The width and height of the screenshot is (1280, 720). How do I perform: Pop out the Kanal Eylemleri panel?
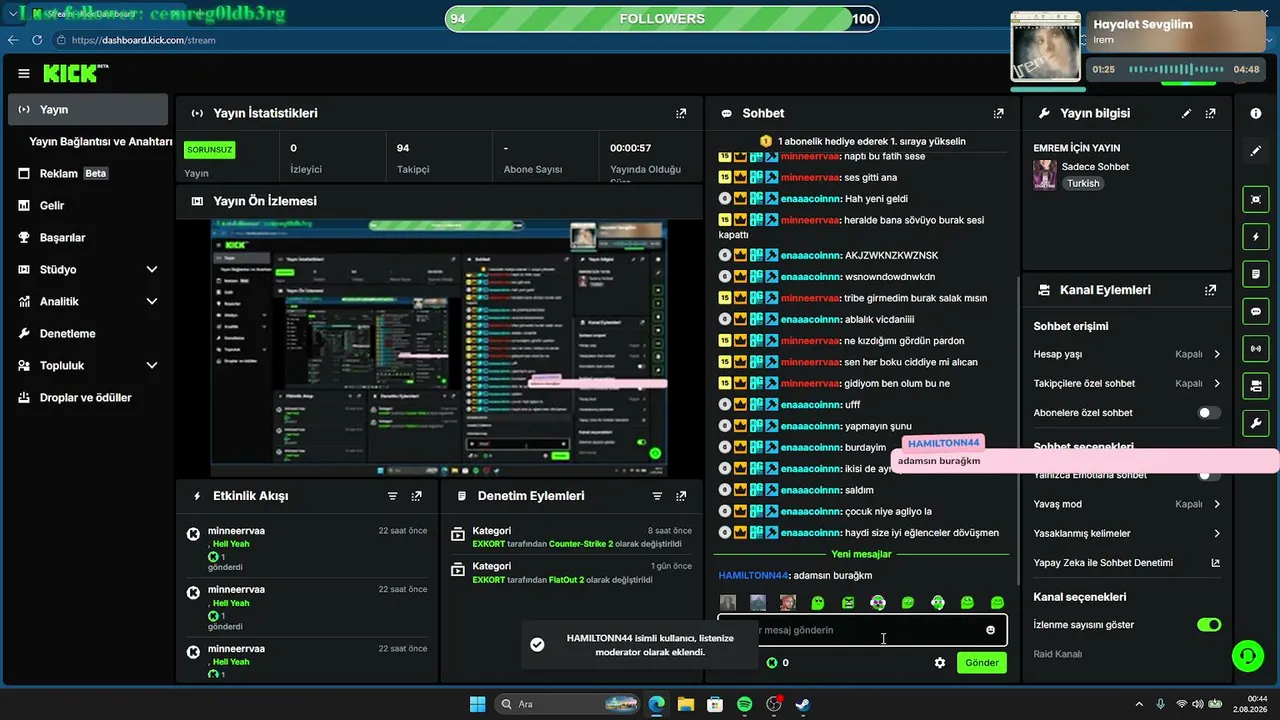1211,290
